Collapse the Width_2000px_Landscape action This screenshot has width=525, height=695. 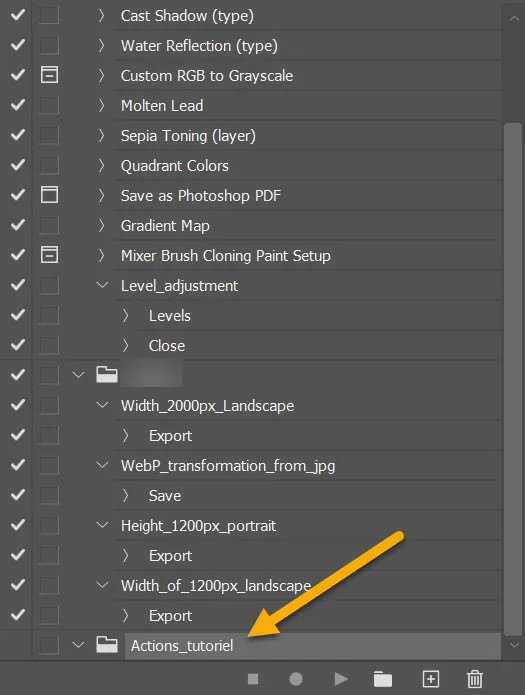pyautogui.click(x=102, y=405)
